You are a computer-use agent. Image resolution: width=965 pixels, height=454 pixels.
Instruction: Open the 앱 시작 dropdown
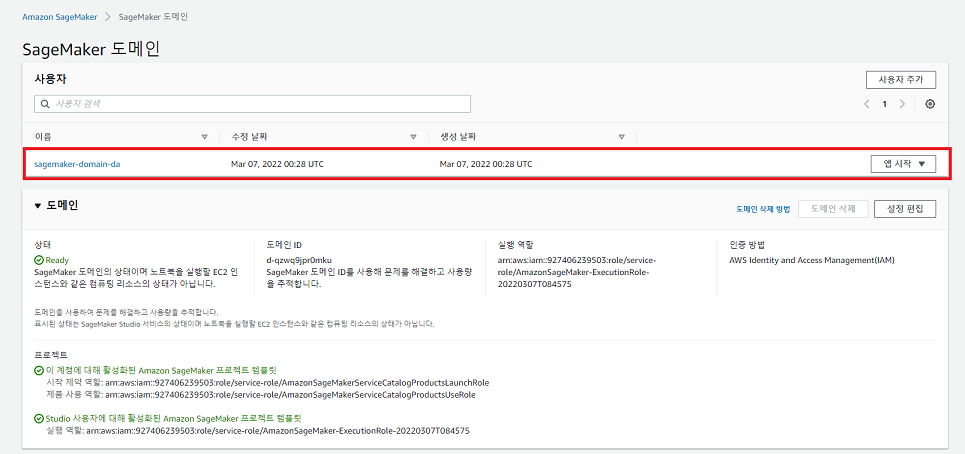903,164
